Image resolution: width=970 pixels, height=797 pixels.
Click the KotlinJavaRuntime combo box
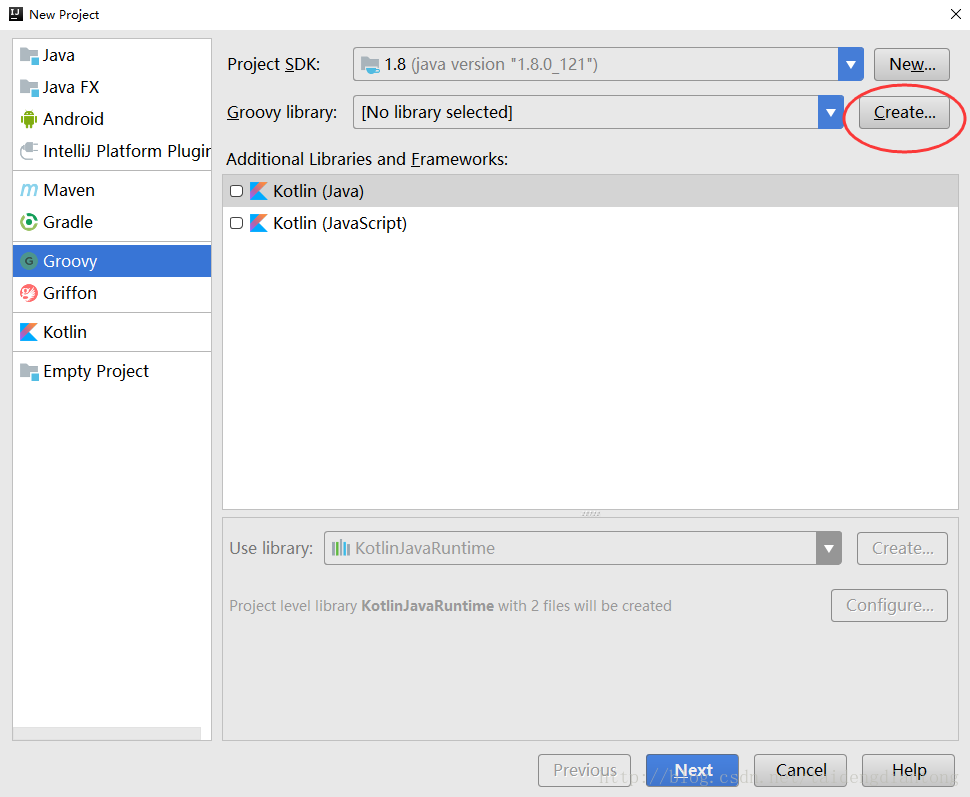[583, 548]
